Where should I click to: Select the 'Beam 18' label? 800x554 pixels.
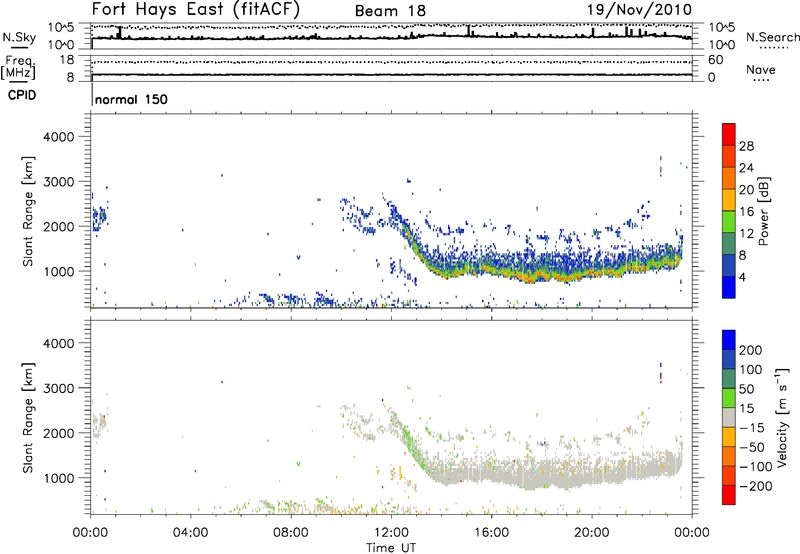[390, 11]
